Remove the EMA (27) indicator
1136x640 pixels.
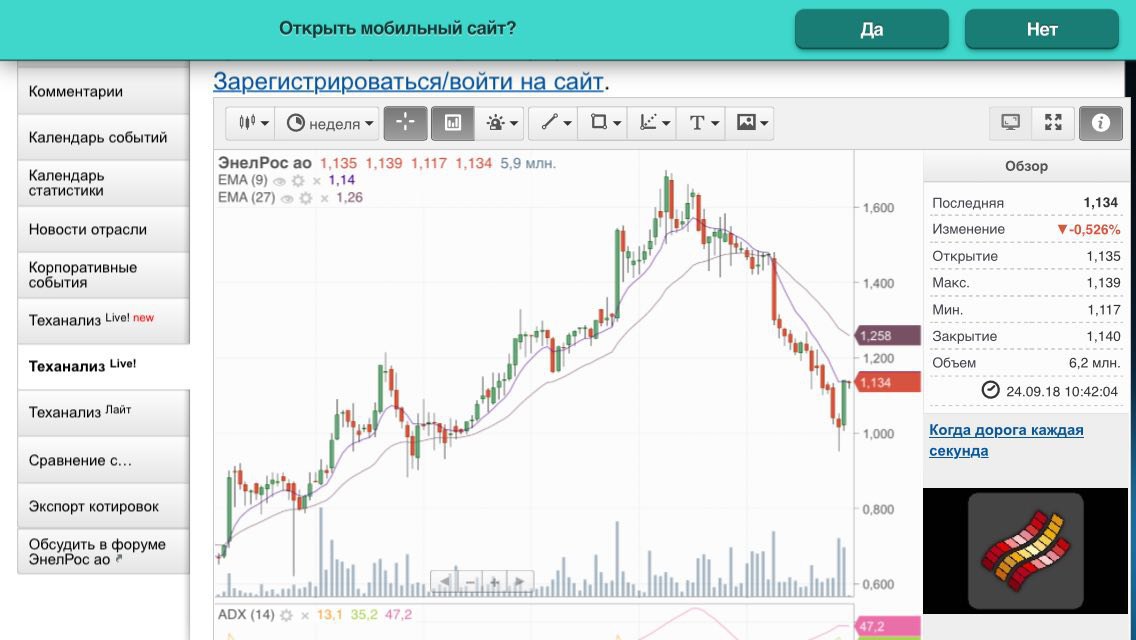tap(324, 199)
